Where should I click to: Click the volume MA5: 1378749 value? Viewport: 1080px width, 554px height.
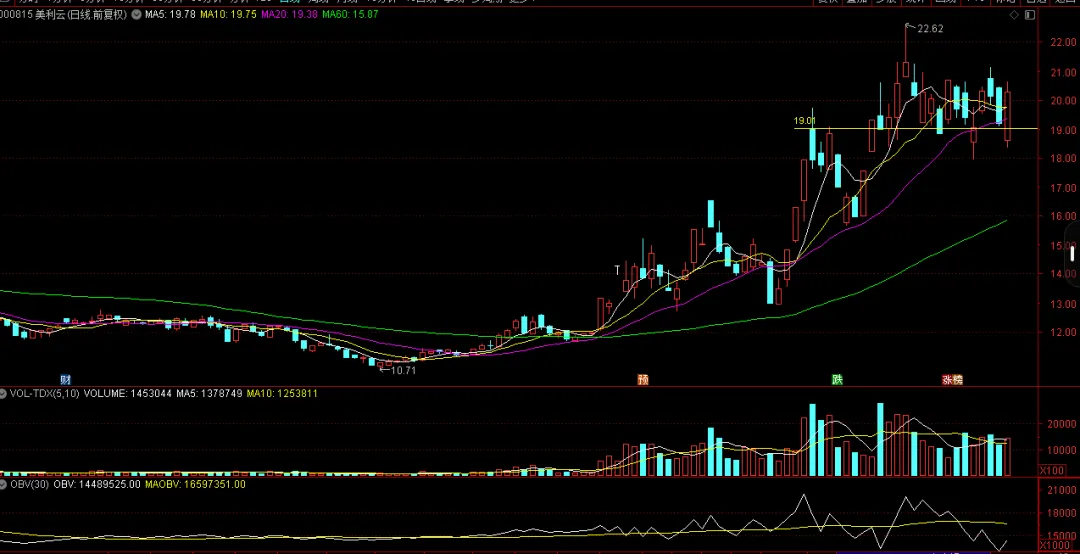coord(209,393)
